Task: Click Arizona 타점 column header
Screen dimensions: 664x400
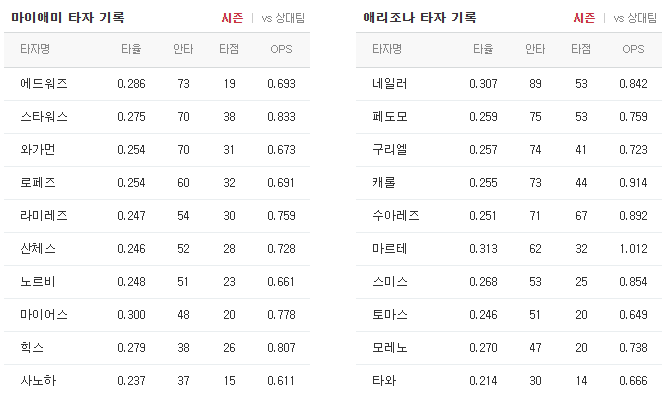Action: pyautogui.click(x=581, y=49)
